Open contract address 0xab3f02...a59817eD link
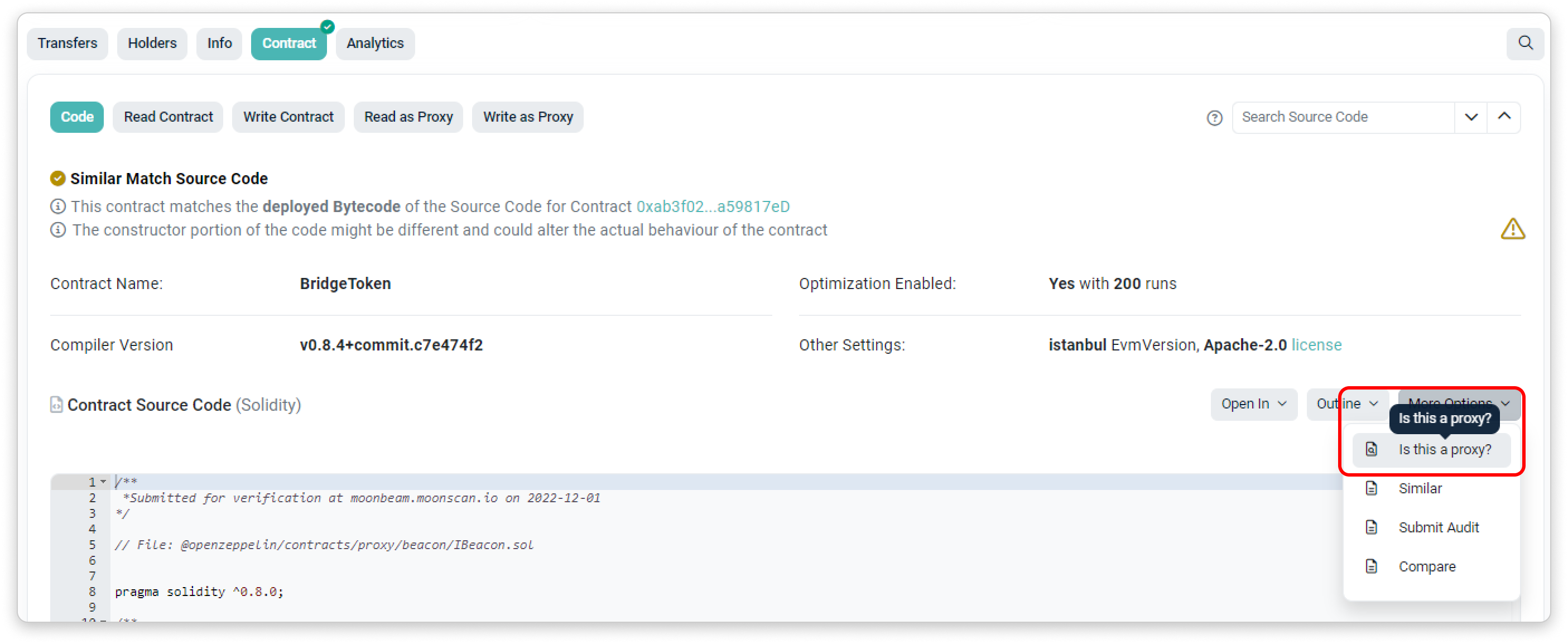The height and width of the screenshot is (644, 1568). [713, 206]
